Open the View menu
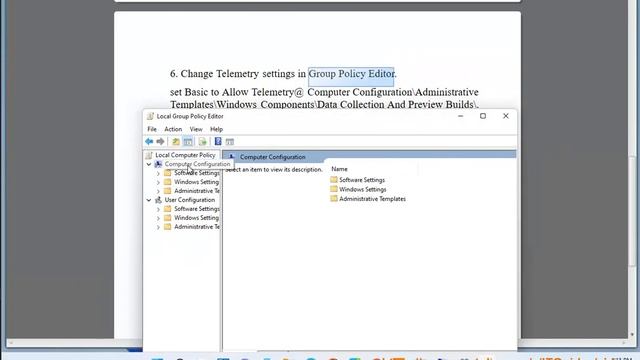This screenshot has width=640, height=360. tap(196, 129)
